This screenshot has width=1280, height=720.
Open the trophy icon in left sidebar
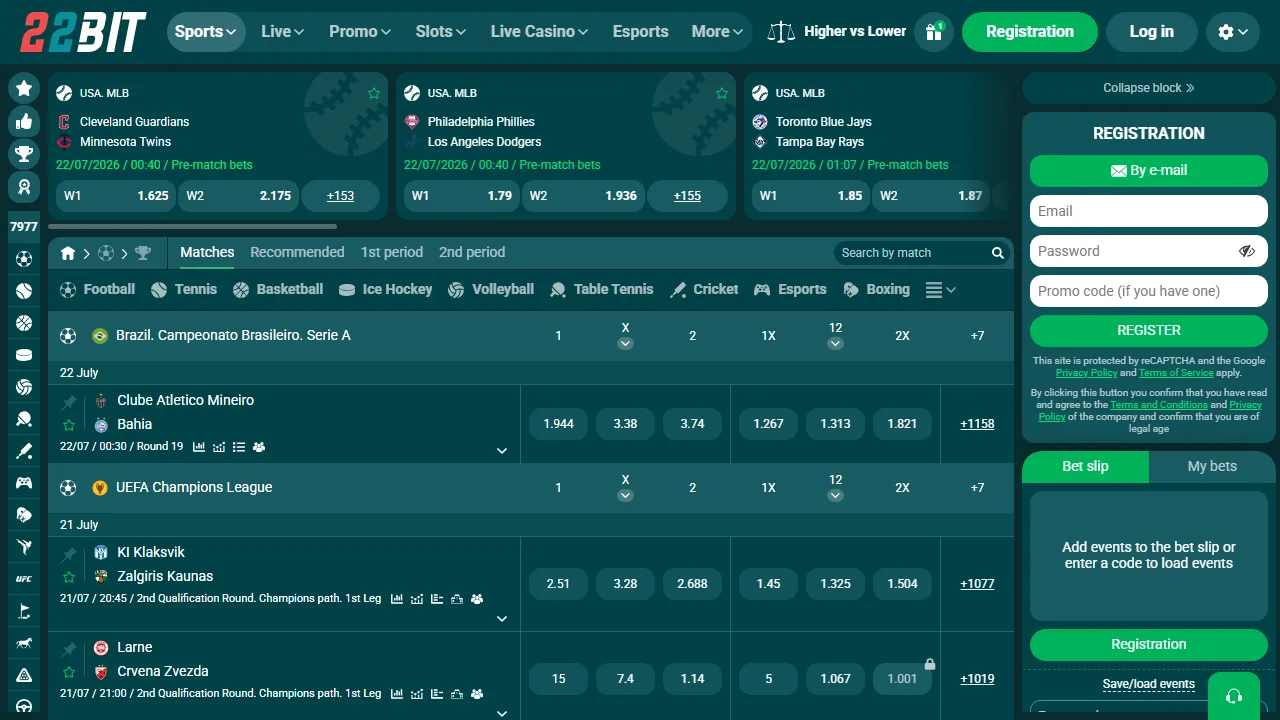(24, 153)
